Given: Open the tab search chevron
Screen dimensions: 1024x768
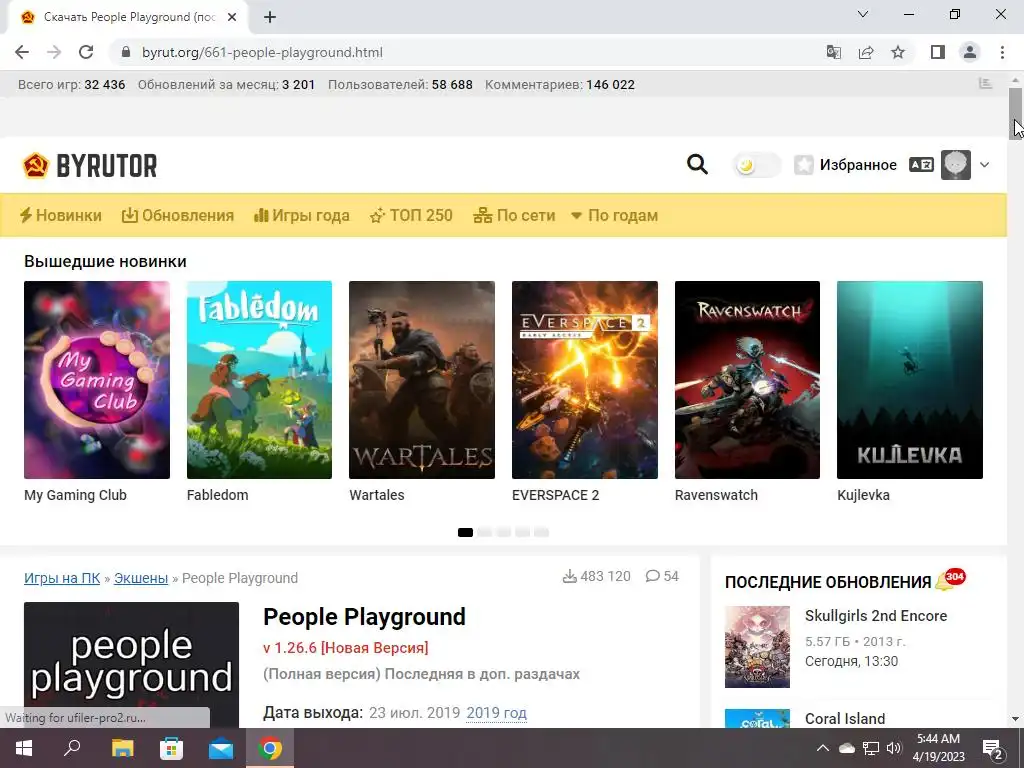Looking at the screenshot, I should click(x=863, y=14).
